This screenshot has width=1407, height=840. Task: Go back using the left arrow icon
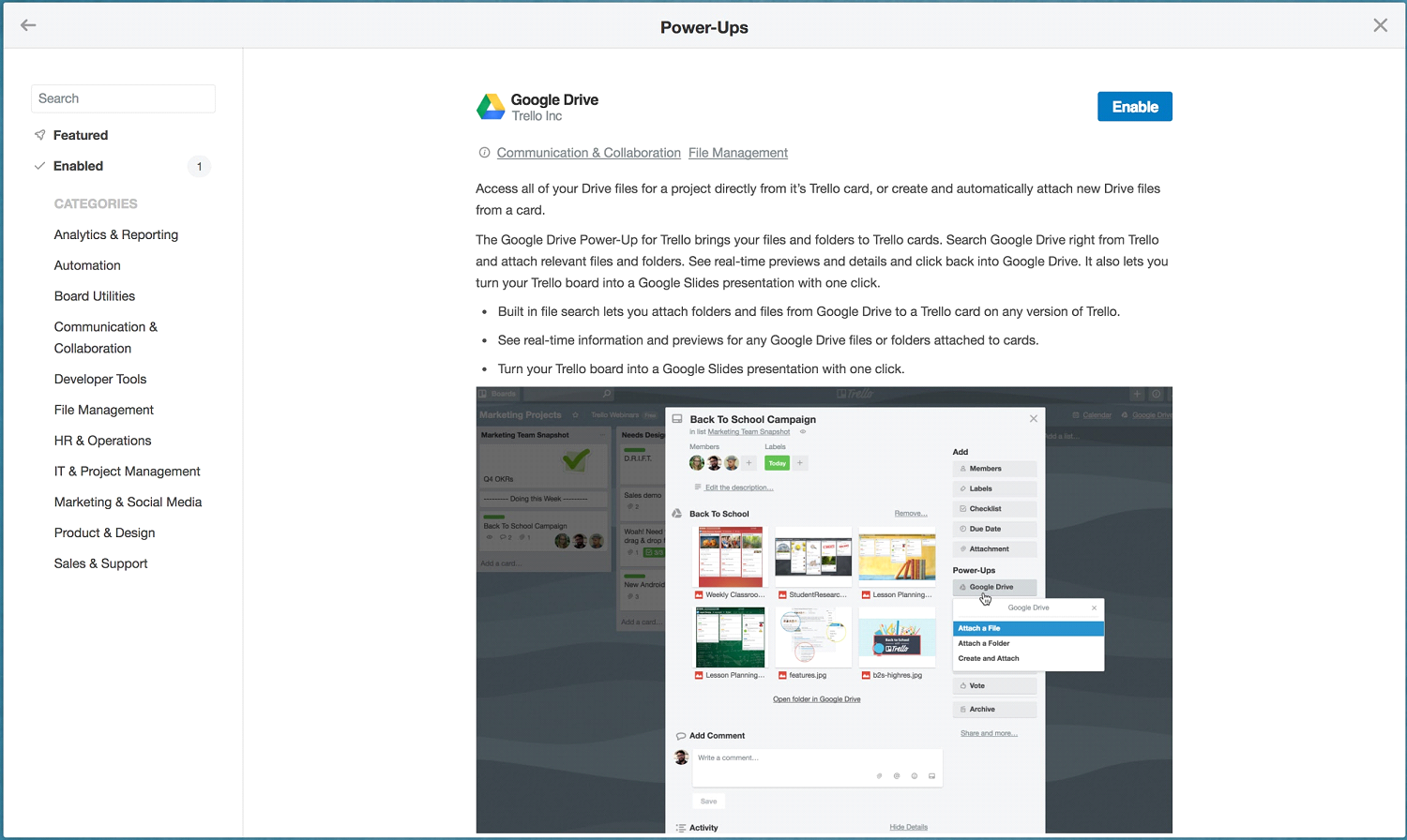pos(28,25)
